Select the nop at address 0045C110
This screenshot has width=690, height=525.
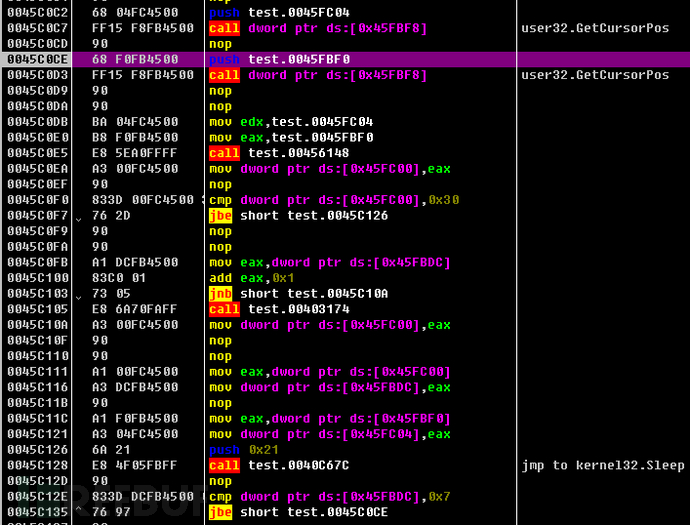(x=220, y=356)
